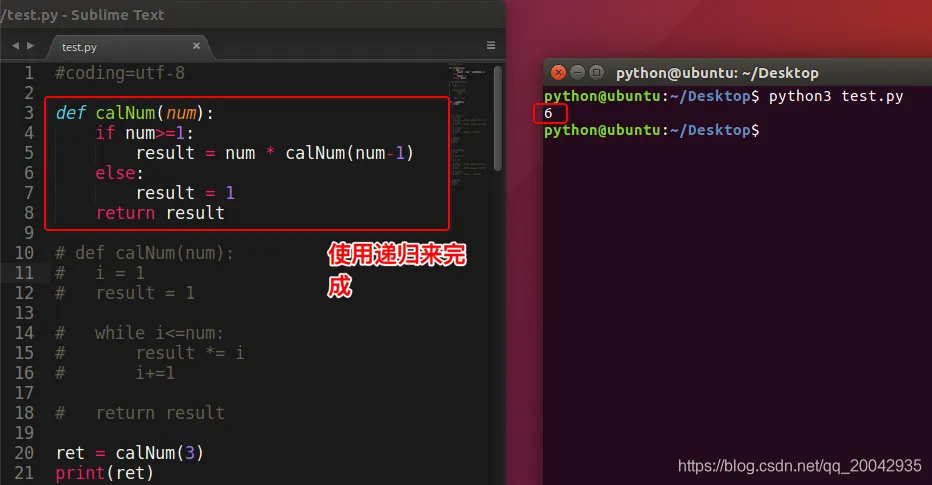Click the commented '# i = 1' line

pos(100,273)
